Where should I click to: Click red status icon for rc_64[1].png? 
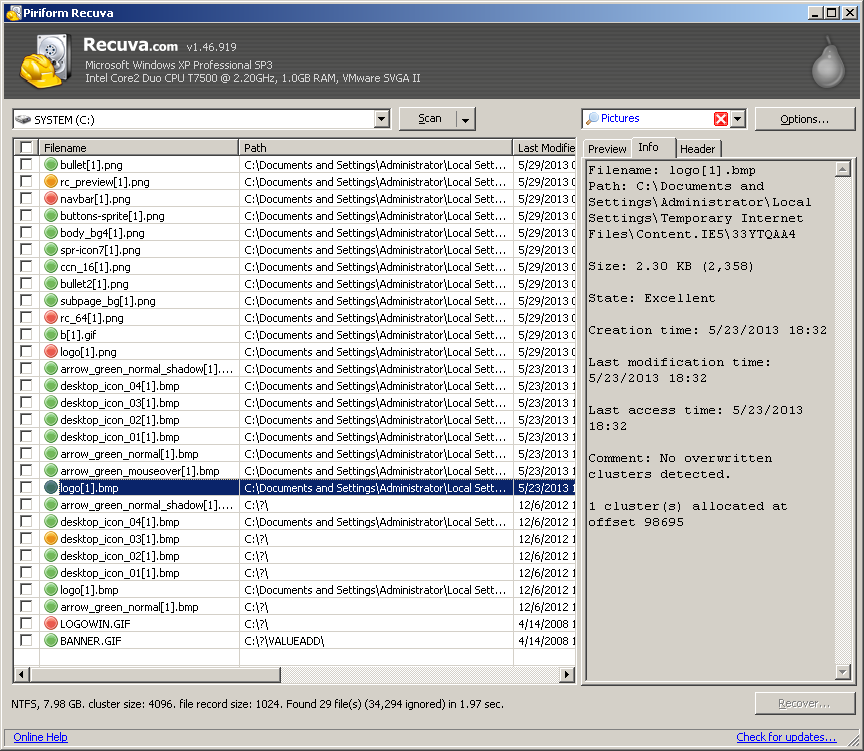pos(51,317)
